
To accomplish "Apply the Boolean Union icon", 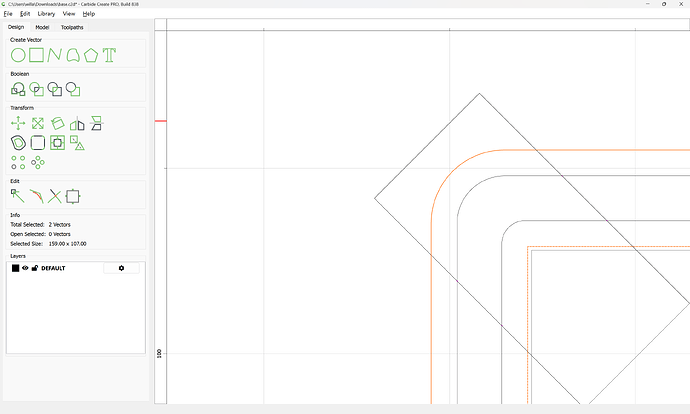I will [18, 89].
